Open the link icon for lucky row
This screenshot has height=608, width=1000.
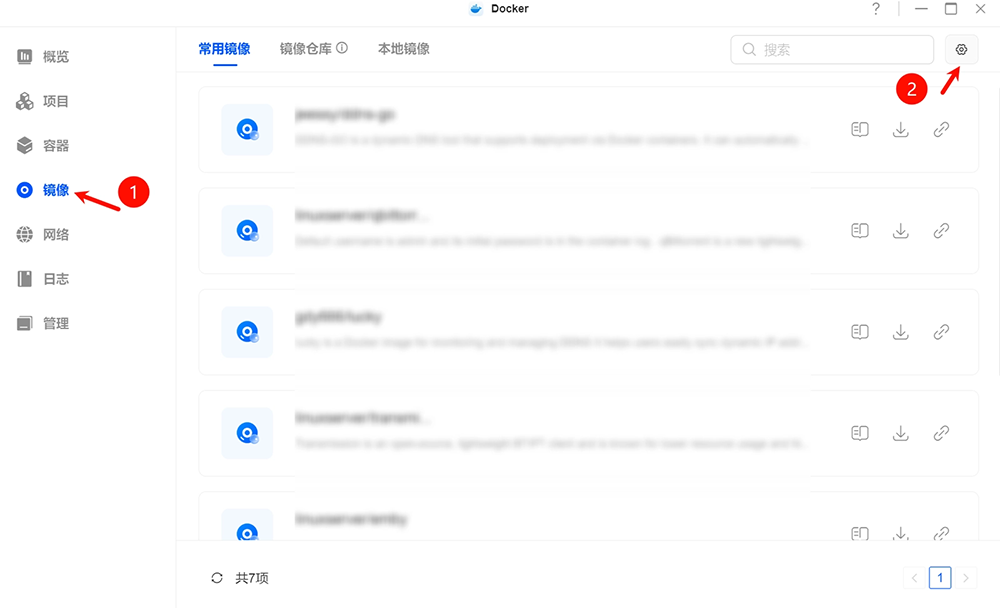click(941, 332)
